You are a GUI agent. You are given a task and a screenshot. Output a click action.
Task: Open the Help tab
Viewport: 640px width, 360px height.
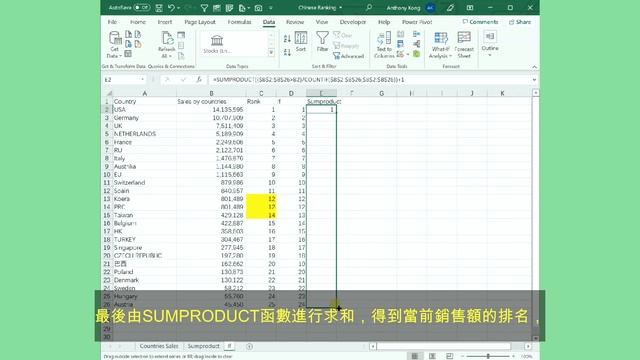click(384, 22)
